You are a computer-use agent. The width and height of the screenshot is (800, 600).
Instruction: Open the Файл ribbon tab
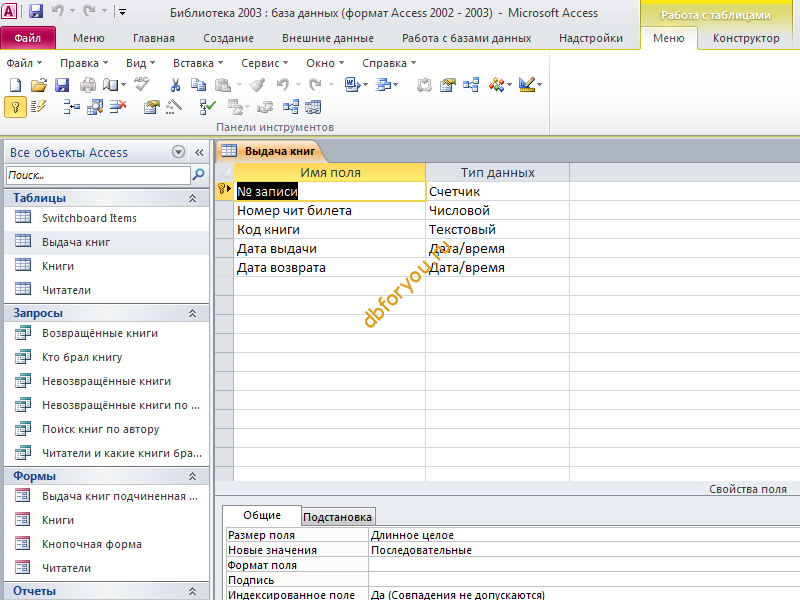28,38
